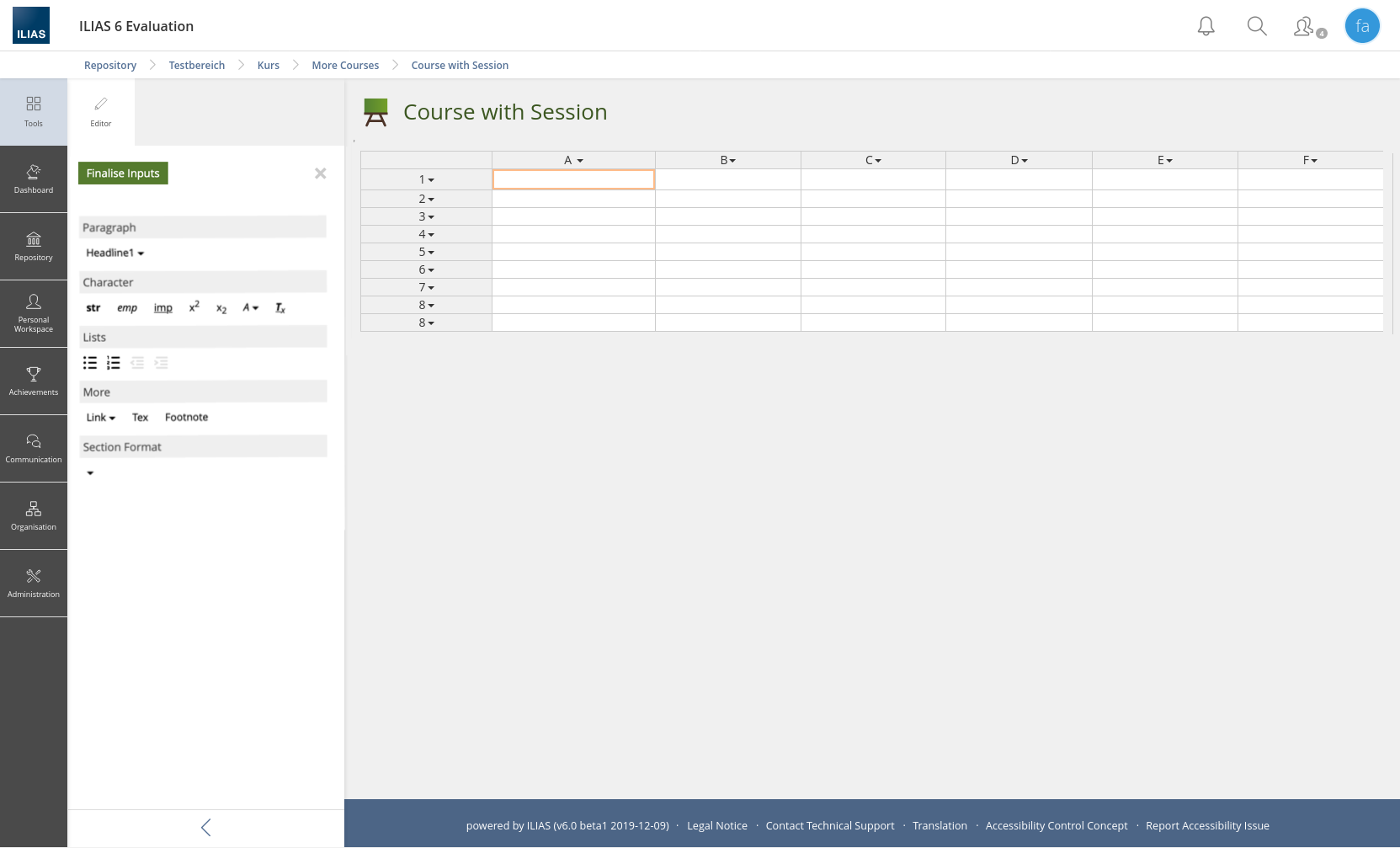Open the notifications bell icon
This screenshot has width=1400, height=848.
[1206, 26]
